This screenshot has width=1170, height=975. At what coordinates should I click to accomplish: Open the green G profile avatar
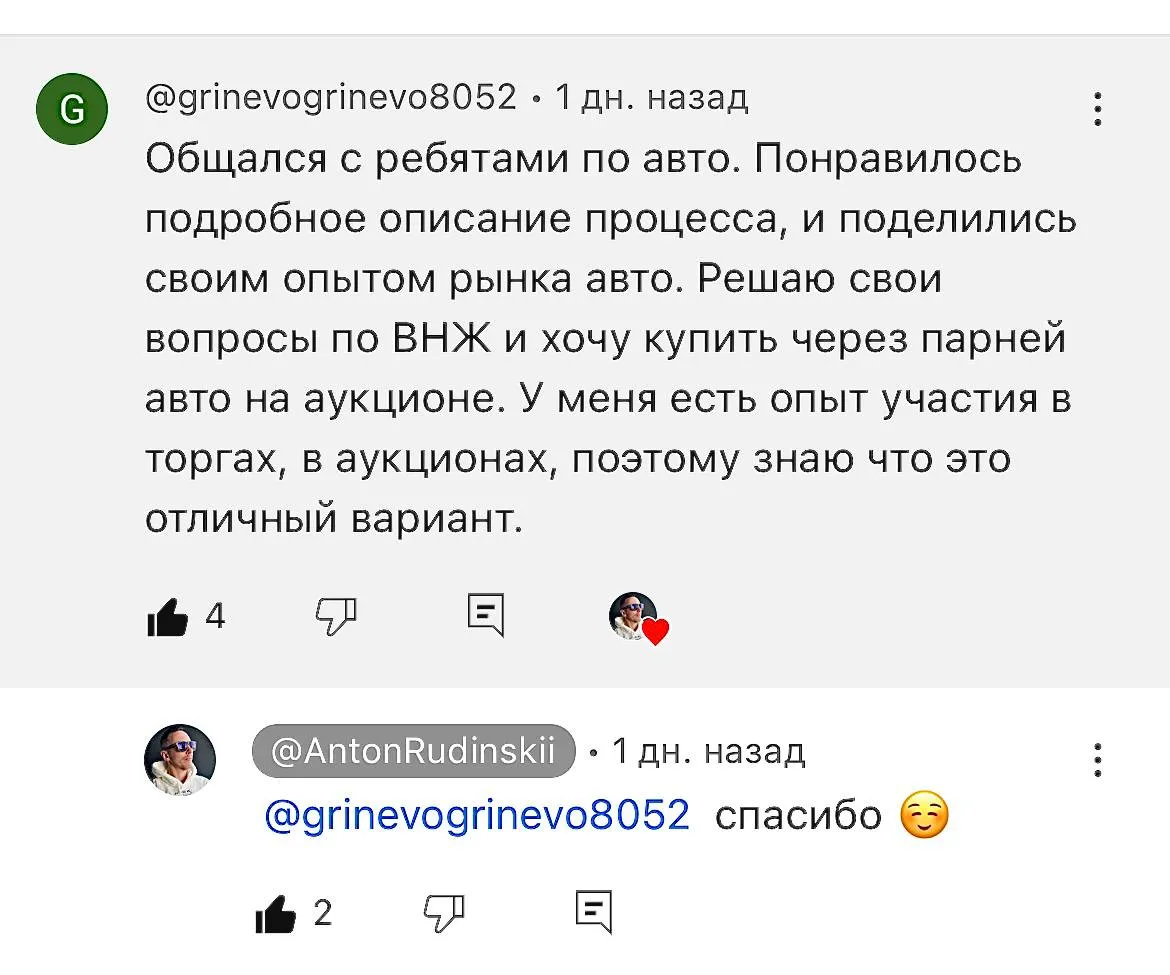[x=71, y=110]
